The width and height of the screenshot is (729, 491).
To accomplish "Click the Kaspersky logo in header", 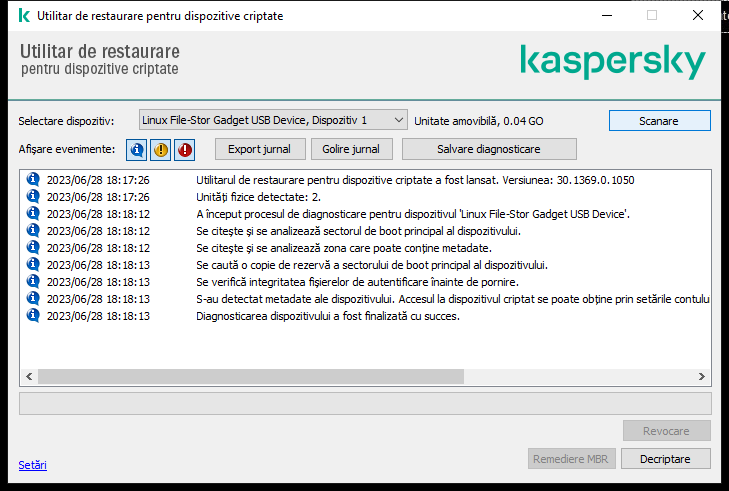I will coord(613,62).
